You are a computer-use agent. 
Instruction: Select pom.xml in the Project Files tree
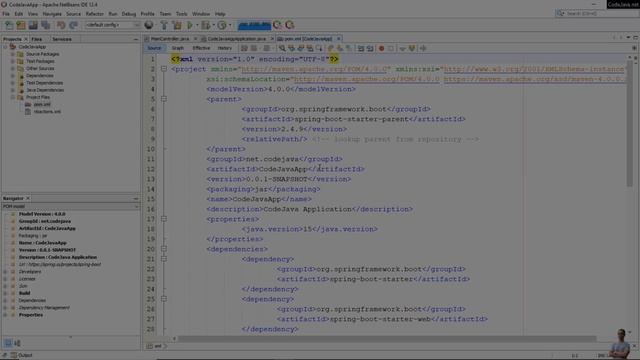click(42, 104)
